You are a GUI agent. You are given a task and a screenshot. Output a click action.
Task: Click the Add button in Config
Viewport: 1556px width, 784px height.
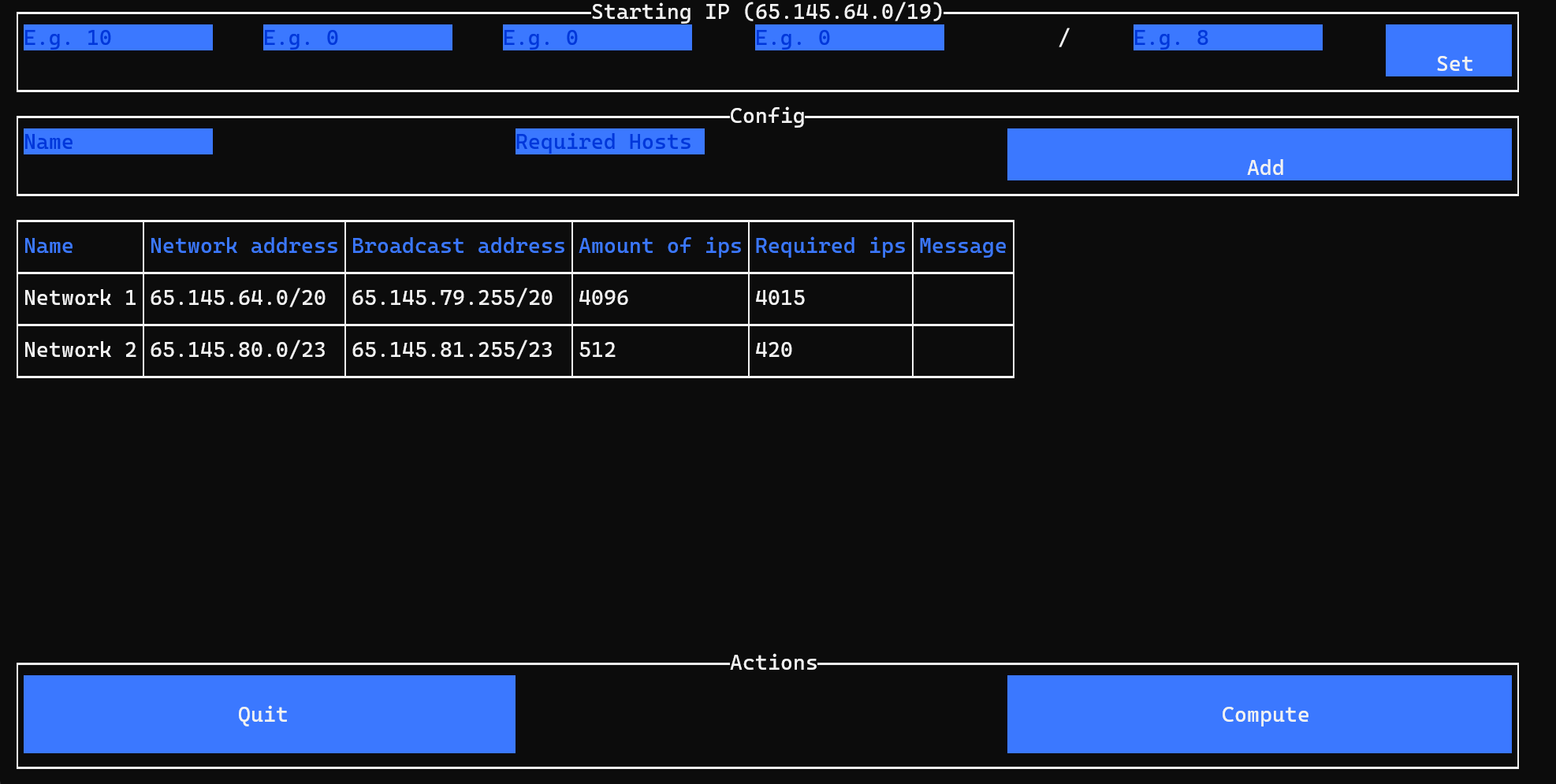pos(1259,154)
